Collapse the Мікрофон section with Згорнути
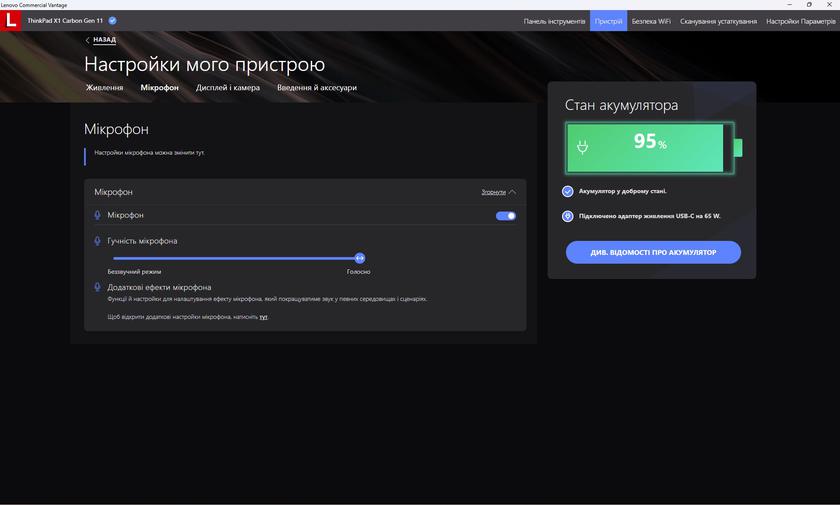 pyautogui.click(x=493, y=192)
